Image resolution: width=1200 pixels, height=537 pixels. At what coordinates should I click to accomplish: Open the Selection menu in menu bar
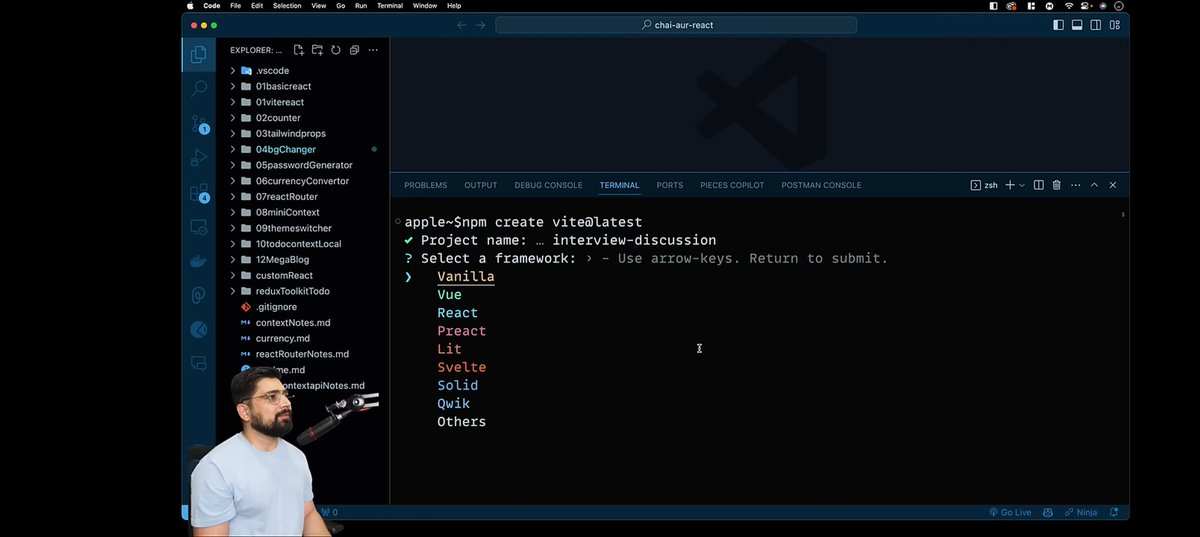click(x=287, y=6)
